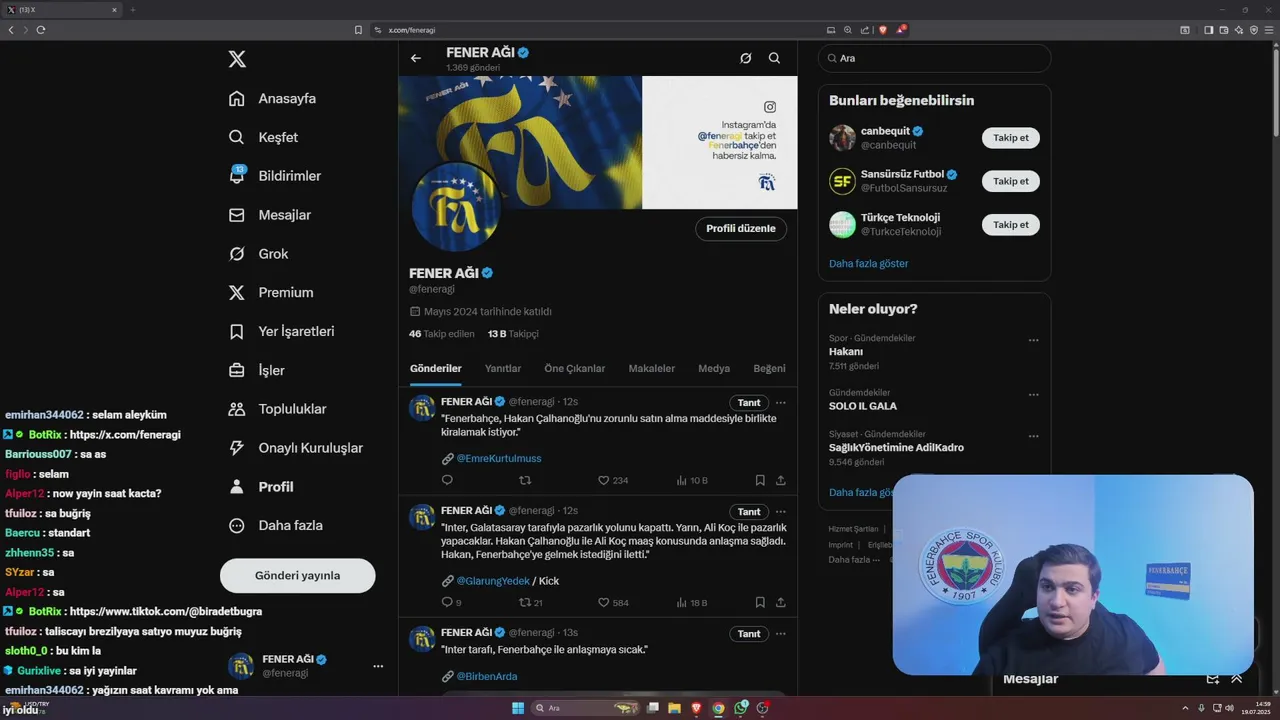1280x720 pixels.
Task: Share the Inter, Galatasaray post
Action: 781,602
